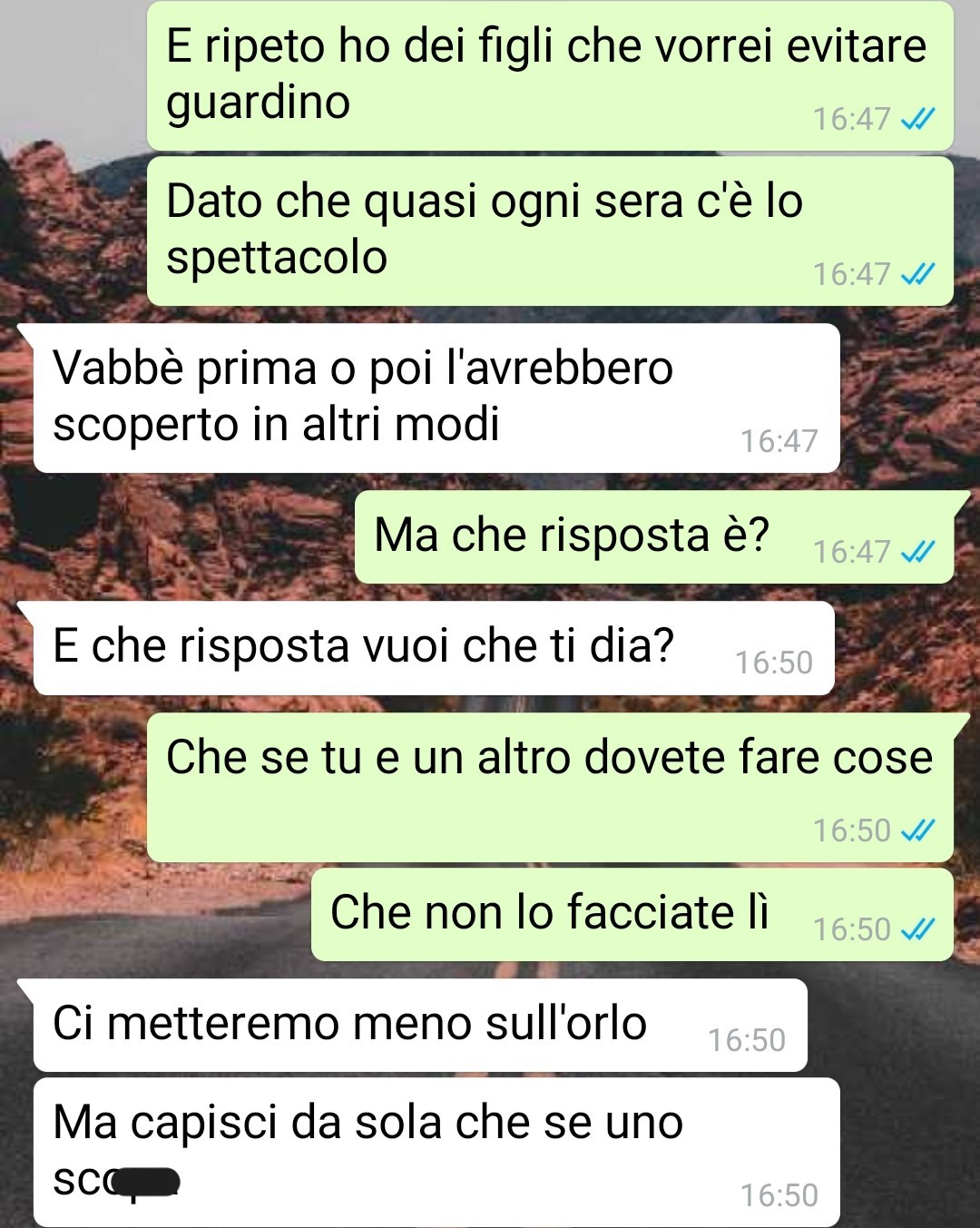The image size is (980, 1228).
Task: Tap the black censored word in the last message
Action: coord(145,1183)
